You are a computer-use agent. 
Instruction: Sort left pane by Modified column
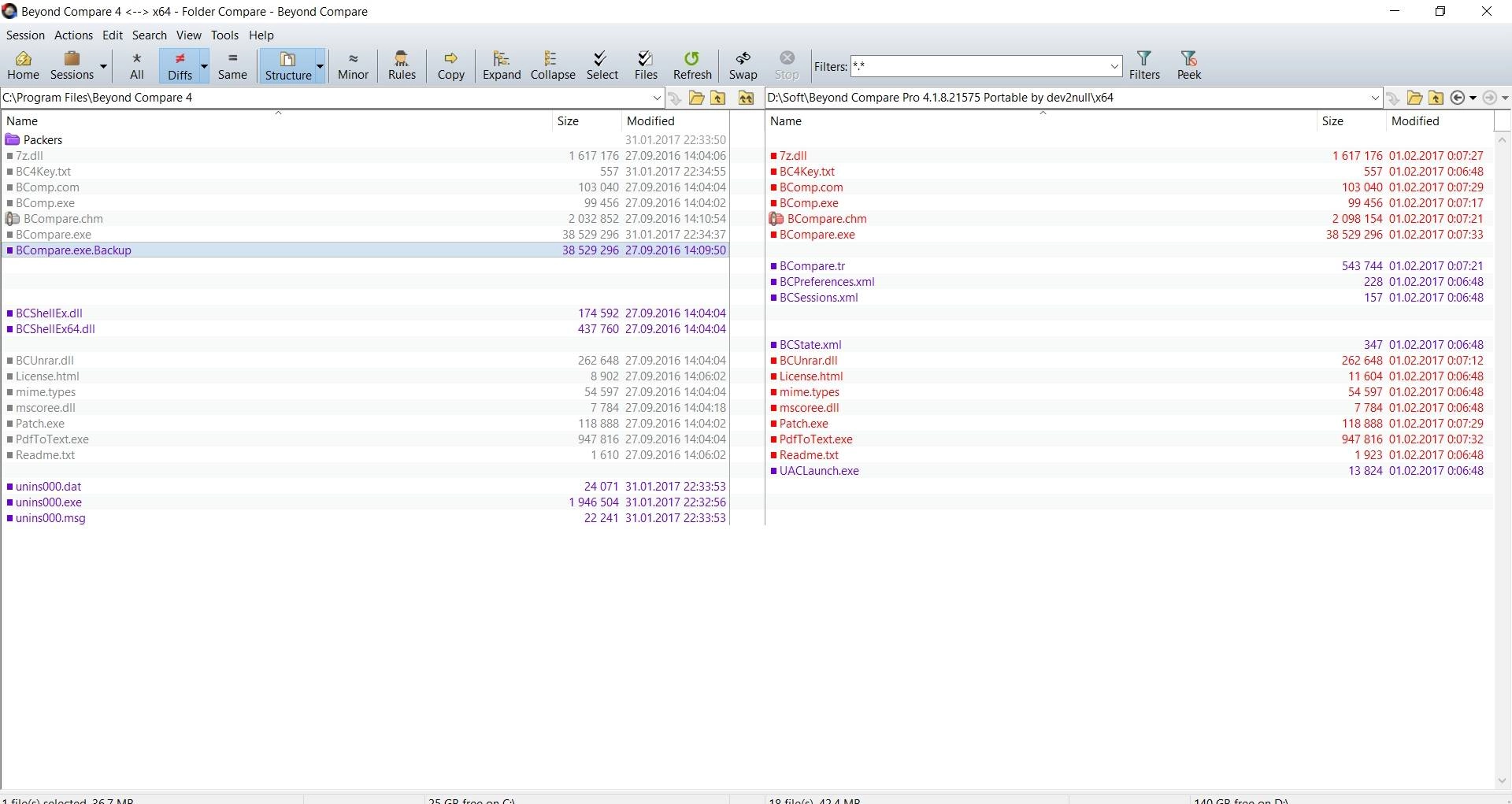(675, 121)
